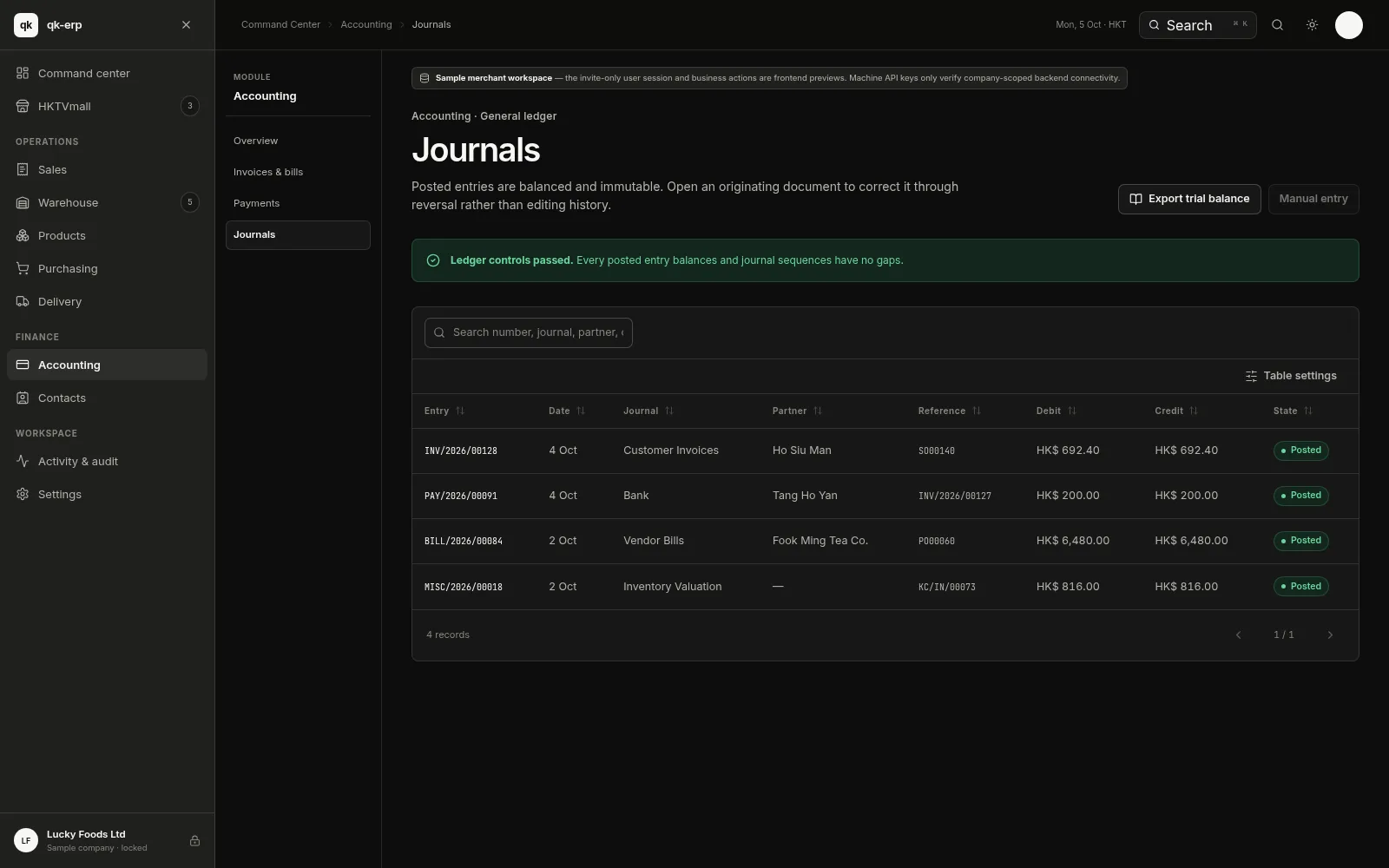Image resolution: width=1389 pixels, height=868 pixels.
Task: Click the LF company avatar
Action: (x=26, y=840)
